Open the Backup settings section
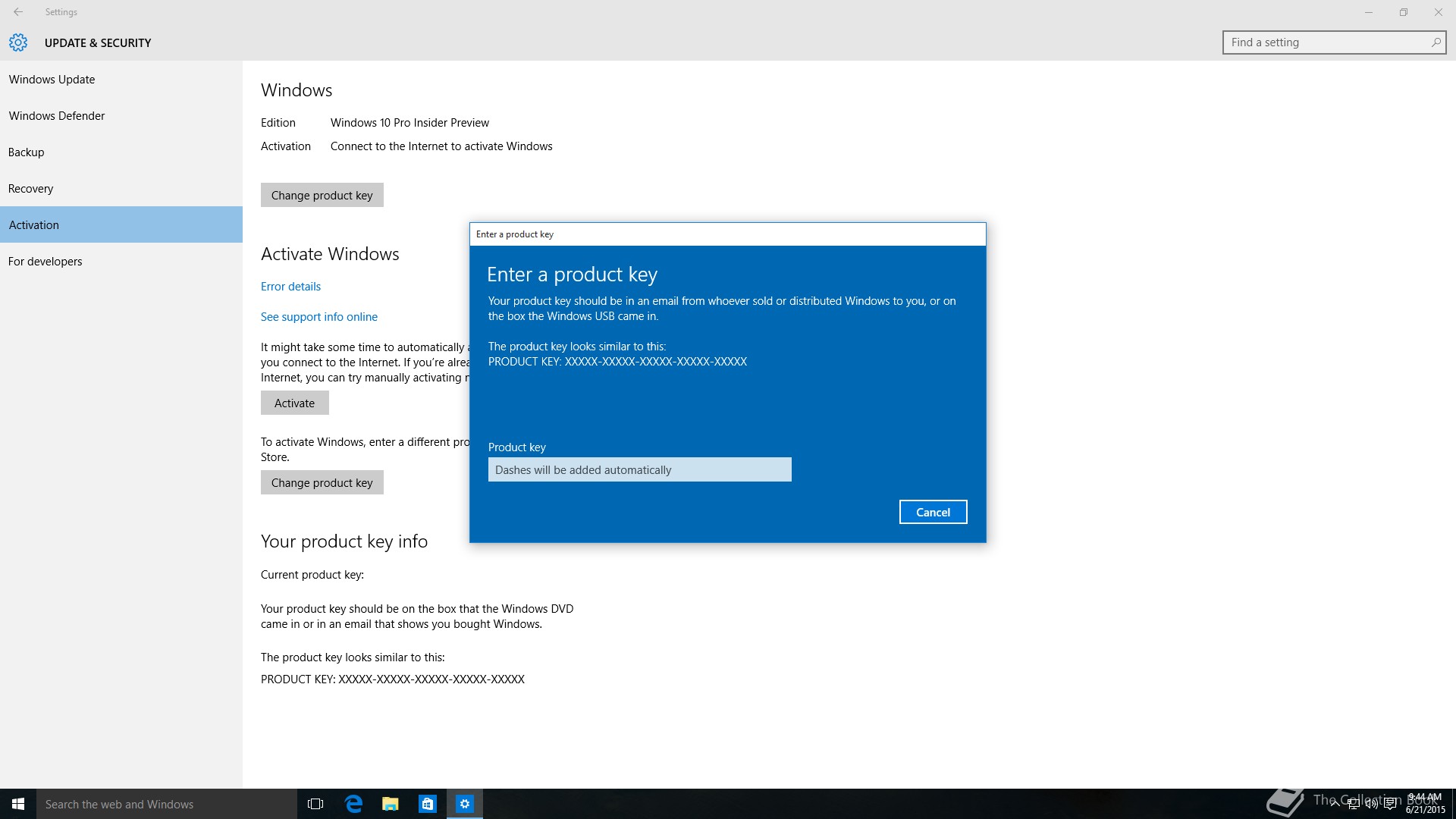 pyautogui.click(x=121, y=152)
